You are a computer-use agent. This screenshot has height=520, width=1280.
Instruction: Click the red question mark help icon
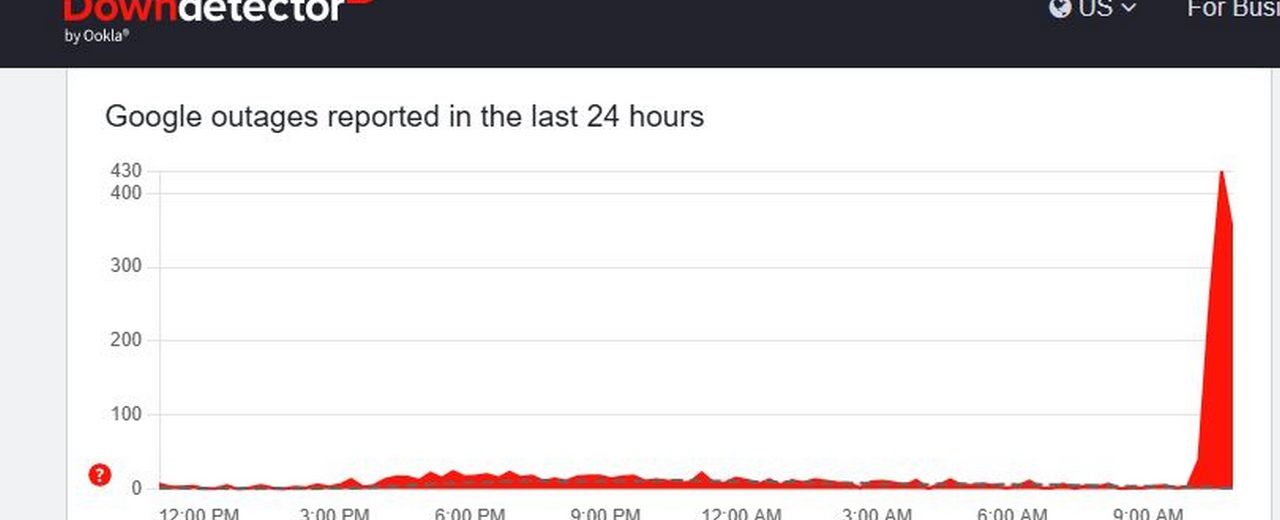click(x=100, y=475)
